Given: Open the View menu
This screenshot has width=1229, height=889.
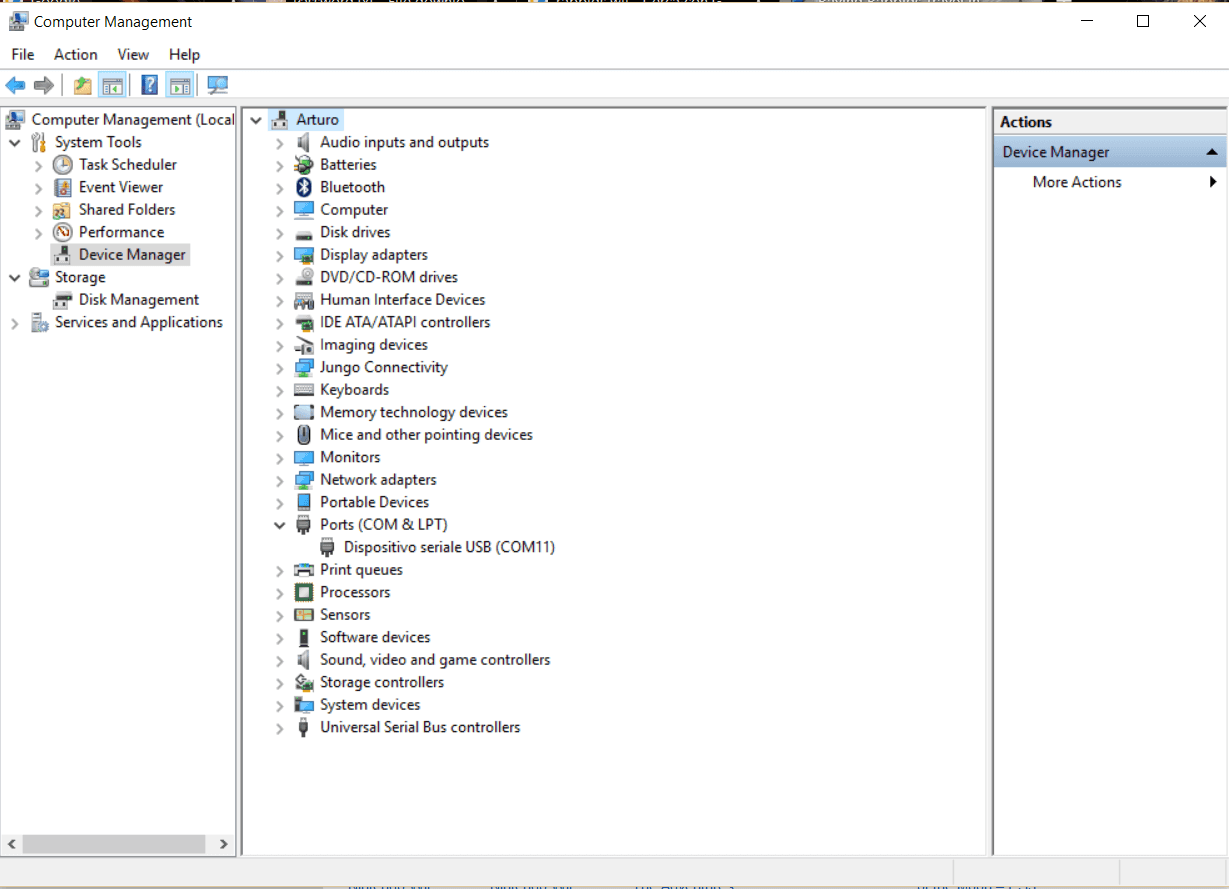Looking at the screenshot, I should 133,54.
